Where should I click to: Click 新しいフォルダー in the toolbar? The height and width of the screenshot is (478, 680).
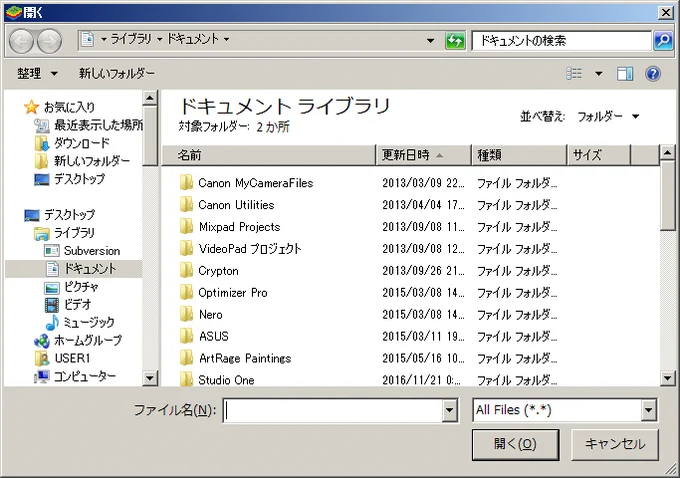click(117, 73)
